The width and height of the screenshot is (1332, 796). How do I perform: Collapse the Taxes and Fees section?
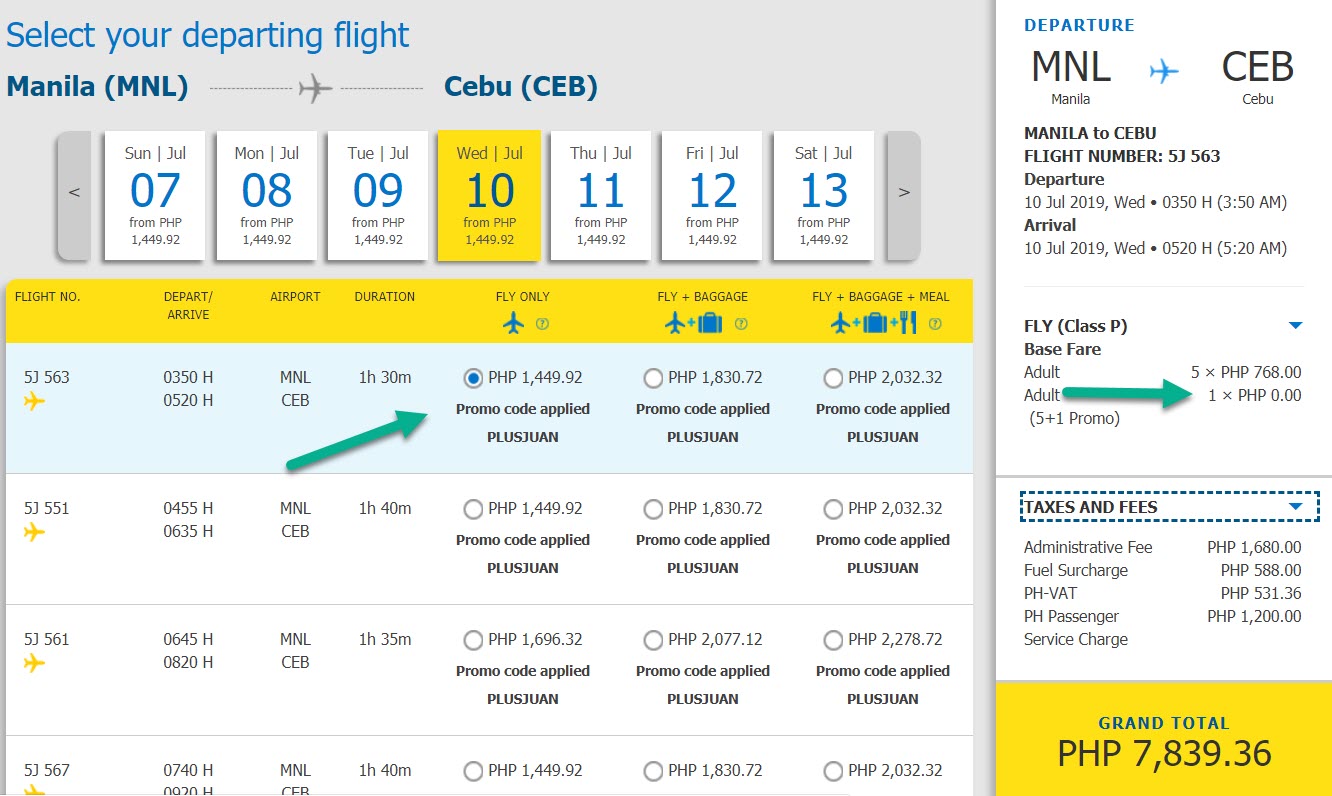1296,507
